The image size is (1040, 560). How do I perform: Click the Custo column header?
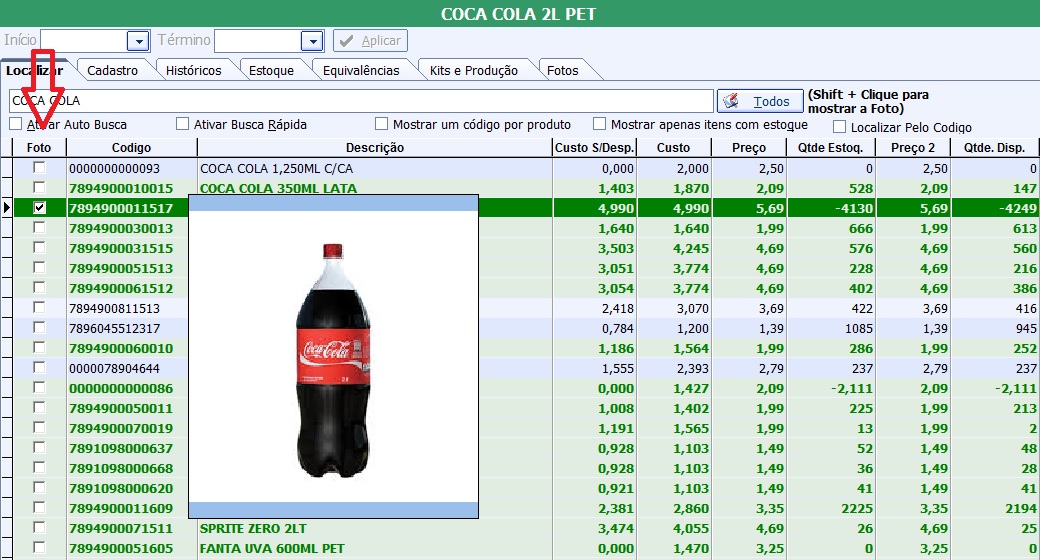pyautogui.click(x=673, y=147)
